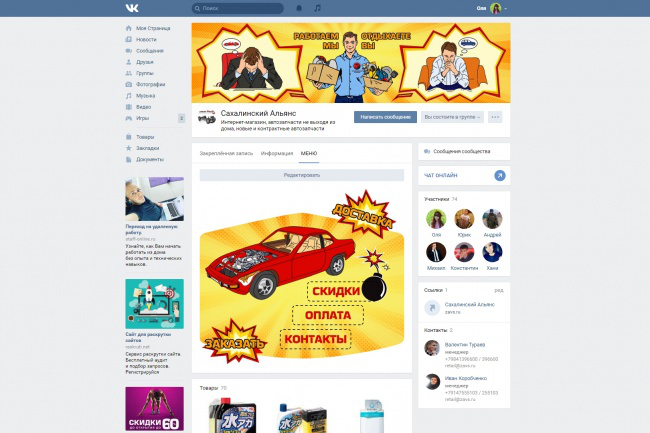Click ЗАКАЗАТЬ burst in menu image
Screen dimensions: 650x433
pyautogui.click(x=235, y=342)
